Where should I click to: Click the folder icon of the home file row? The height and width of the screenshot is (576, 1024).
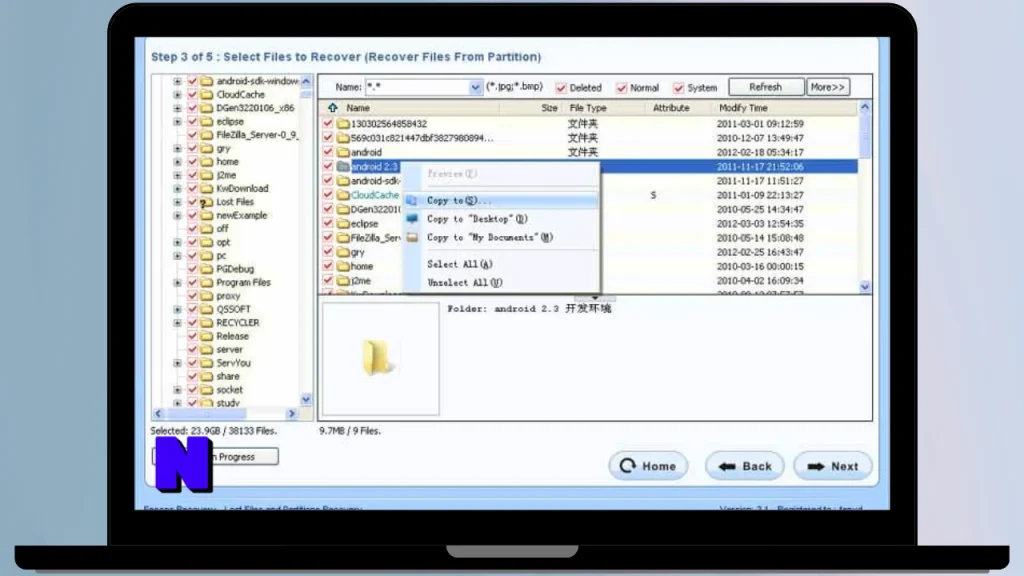[344, 266]
